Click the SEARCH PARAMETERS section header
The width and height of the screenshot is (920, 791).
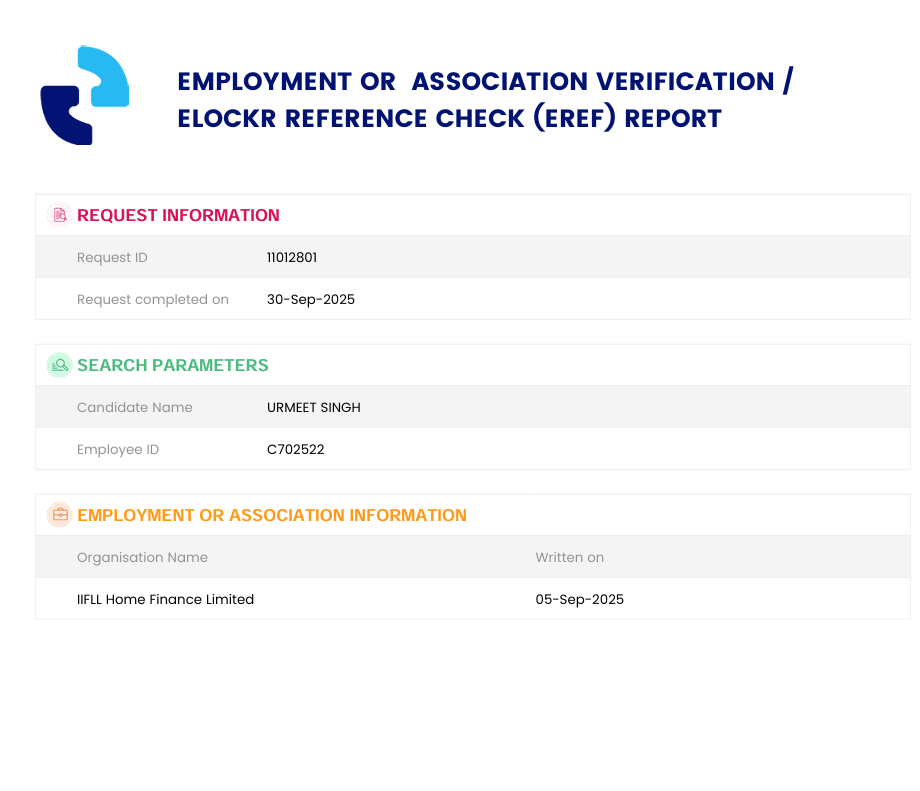[172, 365]
